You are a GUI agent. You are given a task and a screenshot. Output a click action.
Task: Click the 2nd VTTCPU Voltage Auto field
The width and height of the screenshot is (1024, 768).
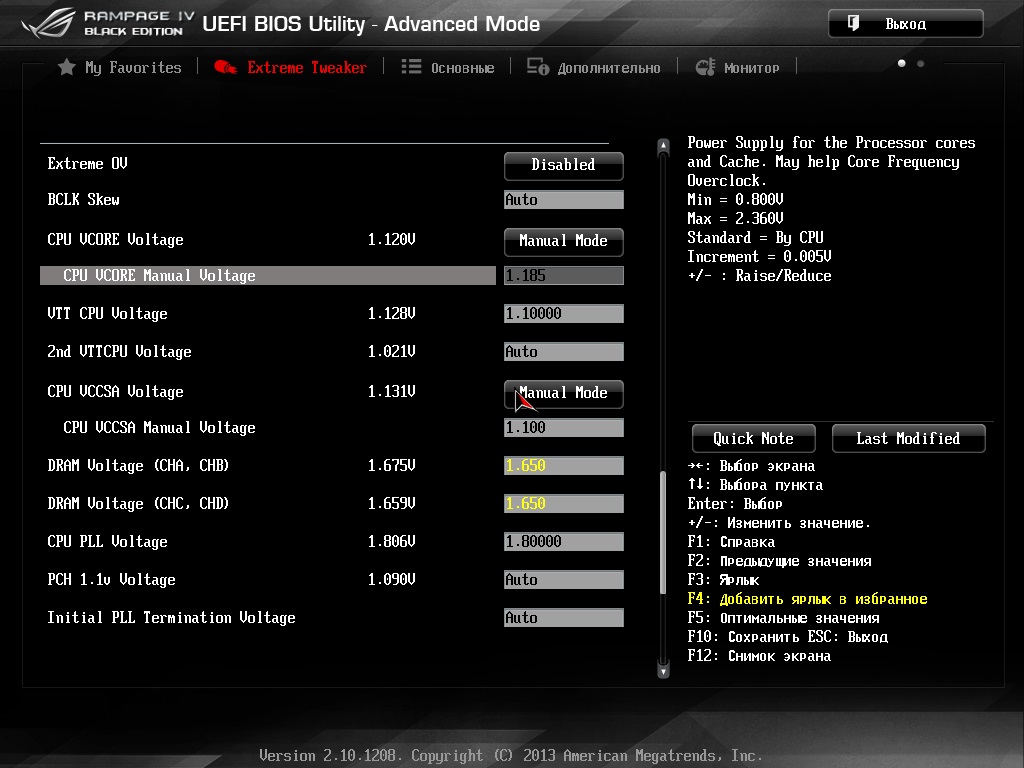point(564,351)
